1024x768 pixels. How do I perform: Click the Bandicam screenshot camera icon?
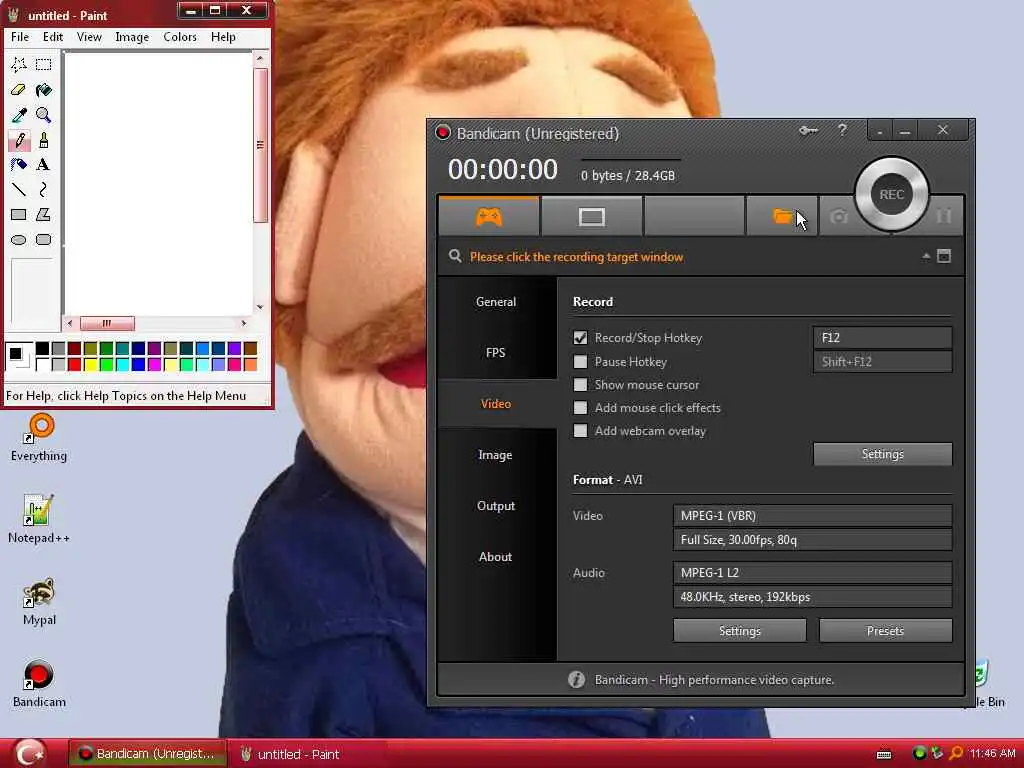coord(839,216)
